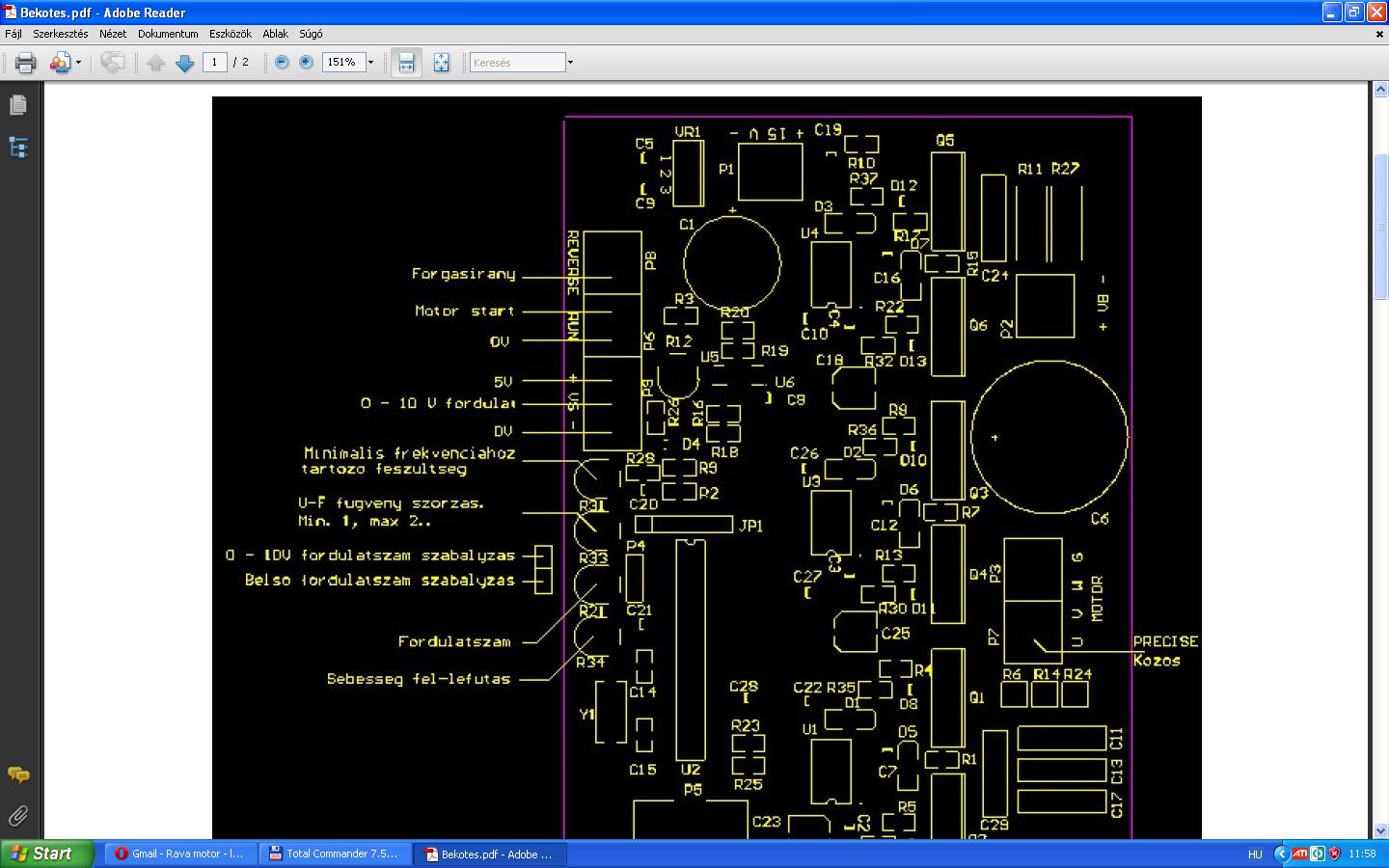Open the Attachments paperclip panel
Screen dimensions: 1389x868
coord(18,816)
